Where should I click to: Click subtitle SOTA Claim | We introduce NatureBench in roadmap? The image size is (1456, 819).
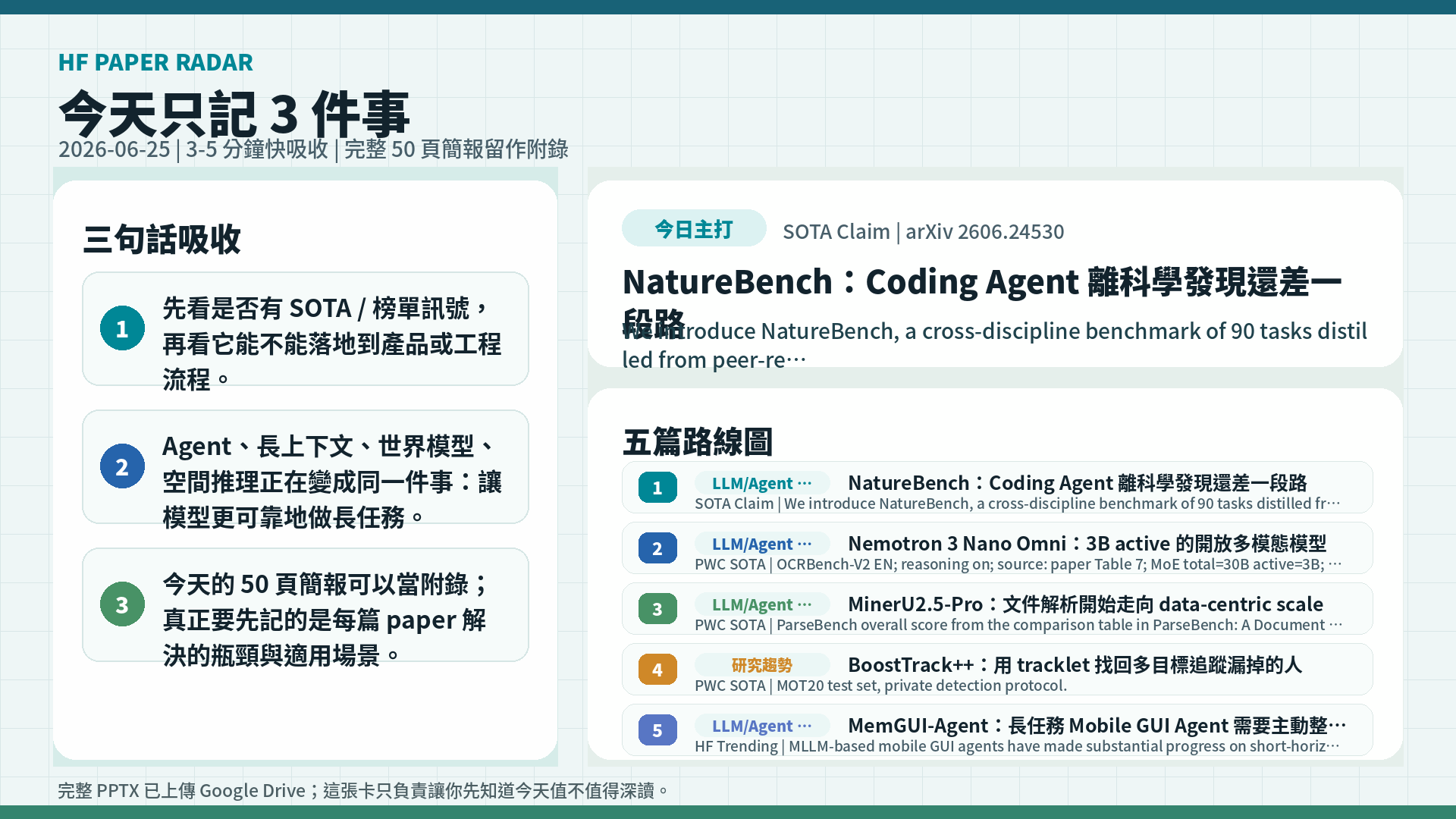[1018, 504]
